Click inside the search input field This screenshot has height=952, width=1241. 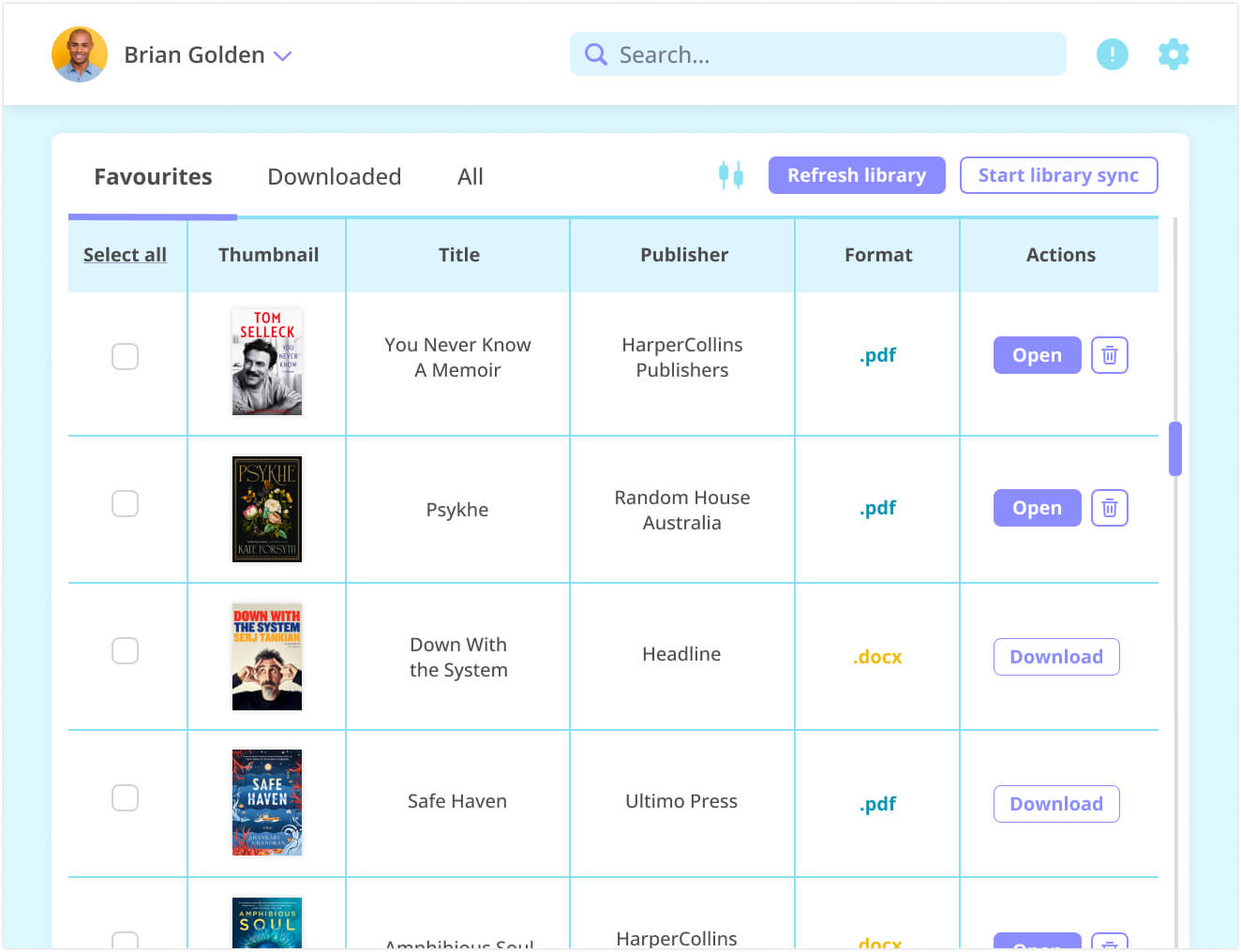817,54
